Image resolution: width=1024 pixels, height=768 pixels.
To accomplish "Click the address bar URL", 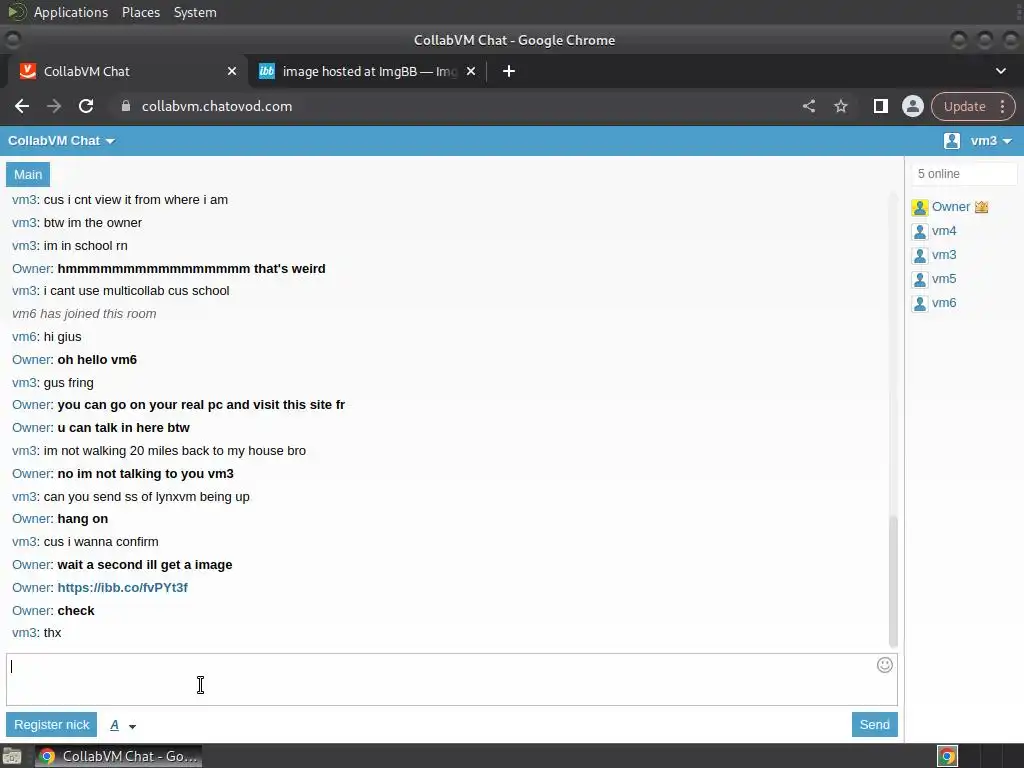I will point(217,106).
